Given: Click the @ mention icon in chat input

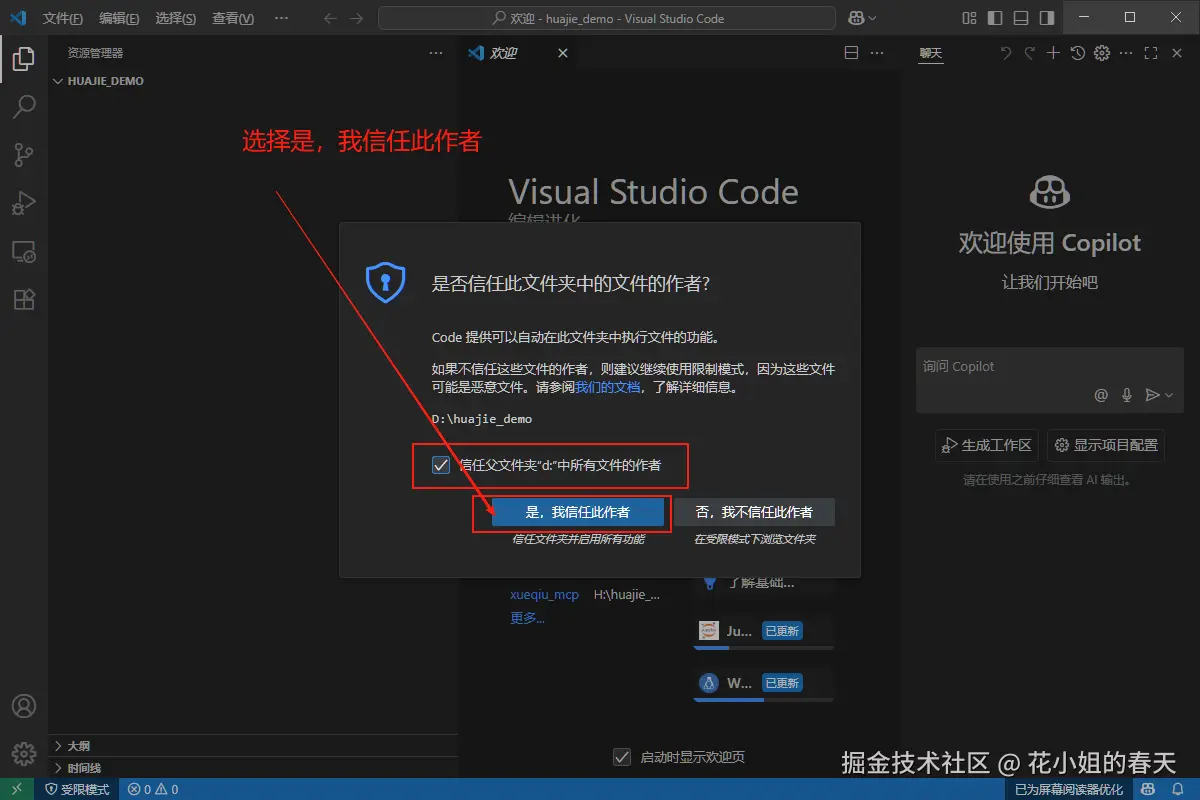Looking at the screenshot, I should coord(1101,395).
